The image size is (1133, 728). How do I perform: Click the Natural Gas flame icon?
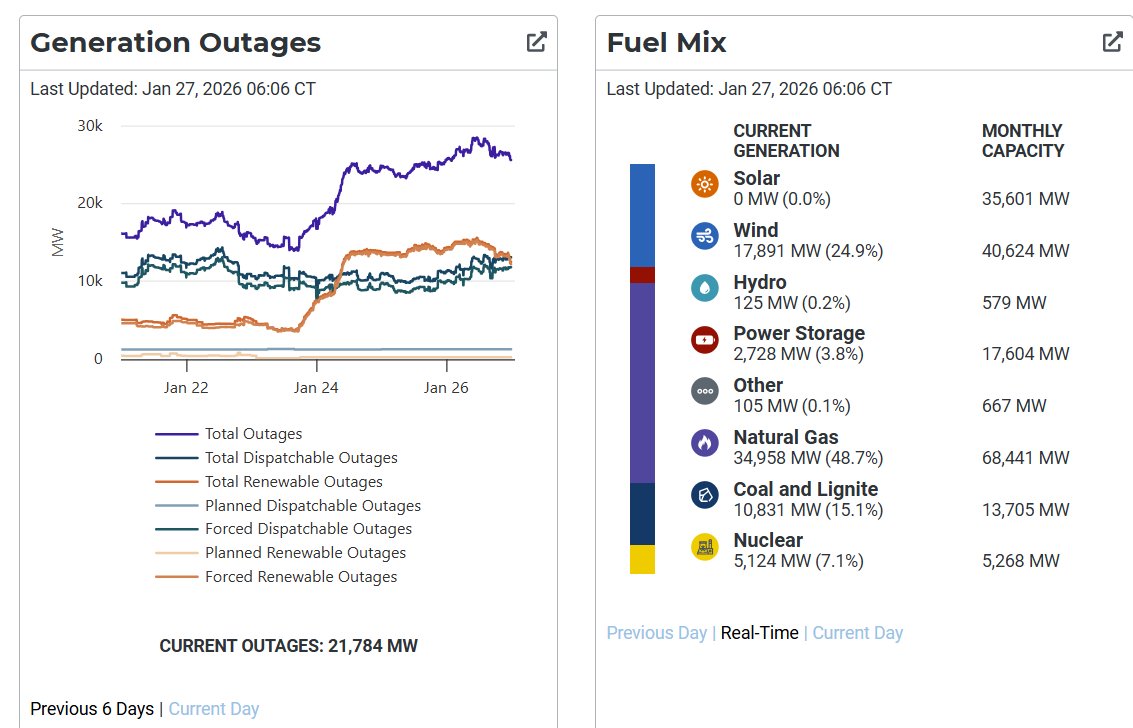coord(705,444)
